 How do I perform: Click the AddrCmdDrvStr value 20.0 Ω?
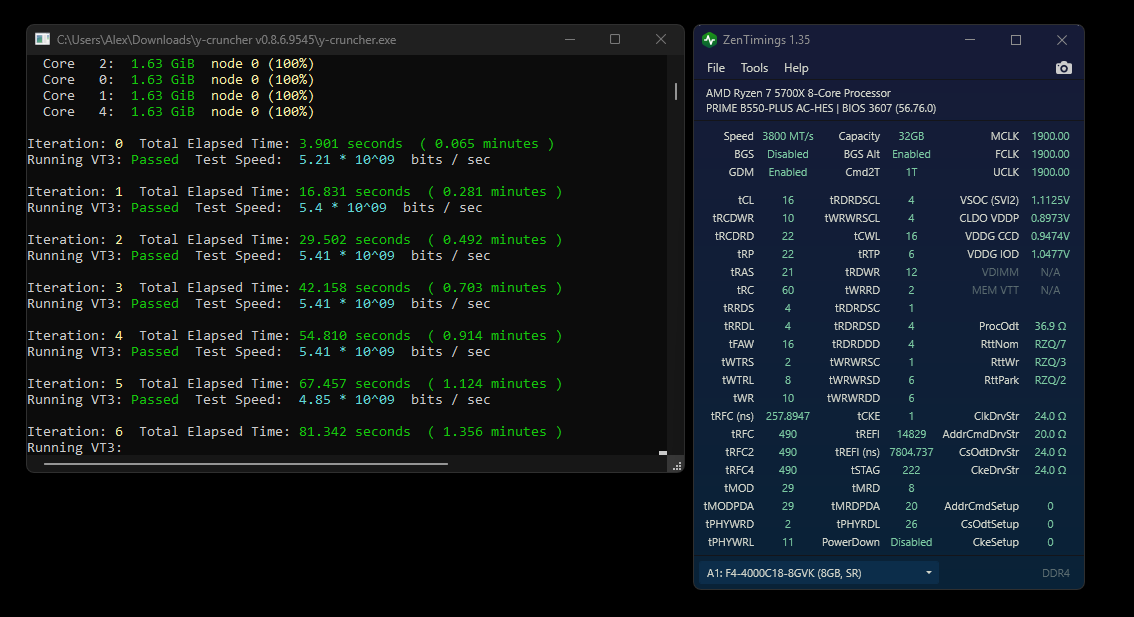tap(1050, 435)
